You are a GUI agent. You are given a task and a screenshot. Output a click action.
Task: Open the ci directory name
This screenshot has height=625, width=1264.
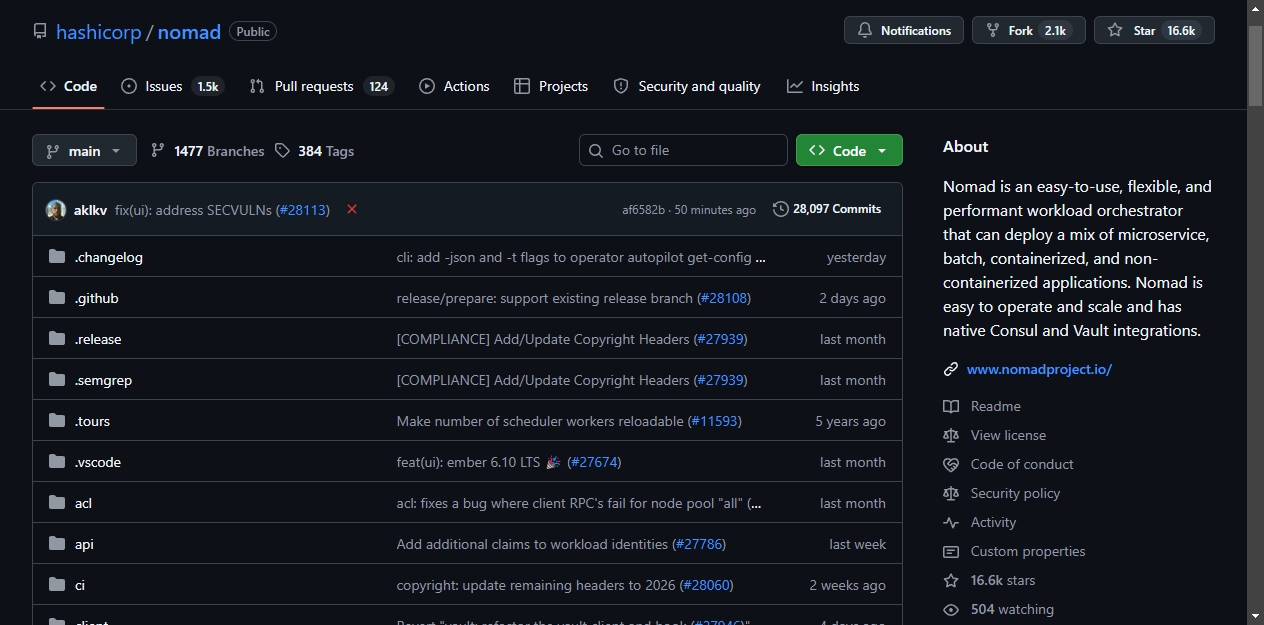click(x=80, y=585)
